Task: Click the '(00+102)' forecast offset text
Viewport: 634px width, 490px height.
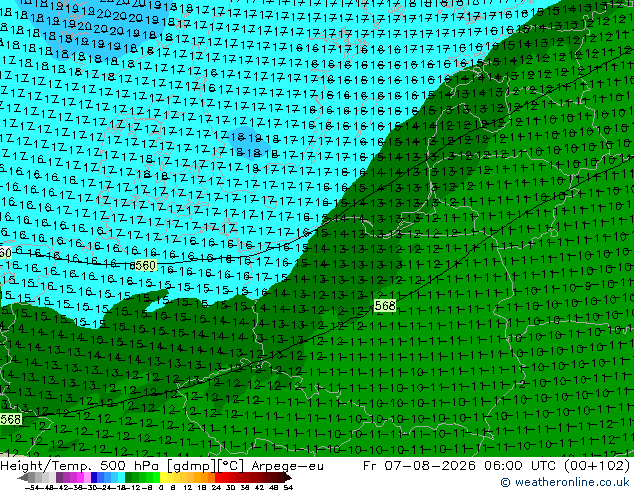Action: (598, 466)
